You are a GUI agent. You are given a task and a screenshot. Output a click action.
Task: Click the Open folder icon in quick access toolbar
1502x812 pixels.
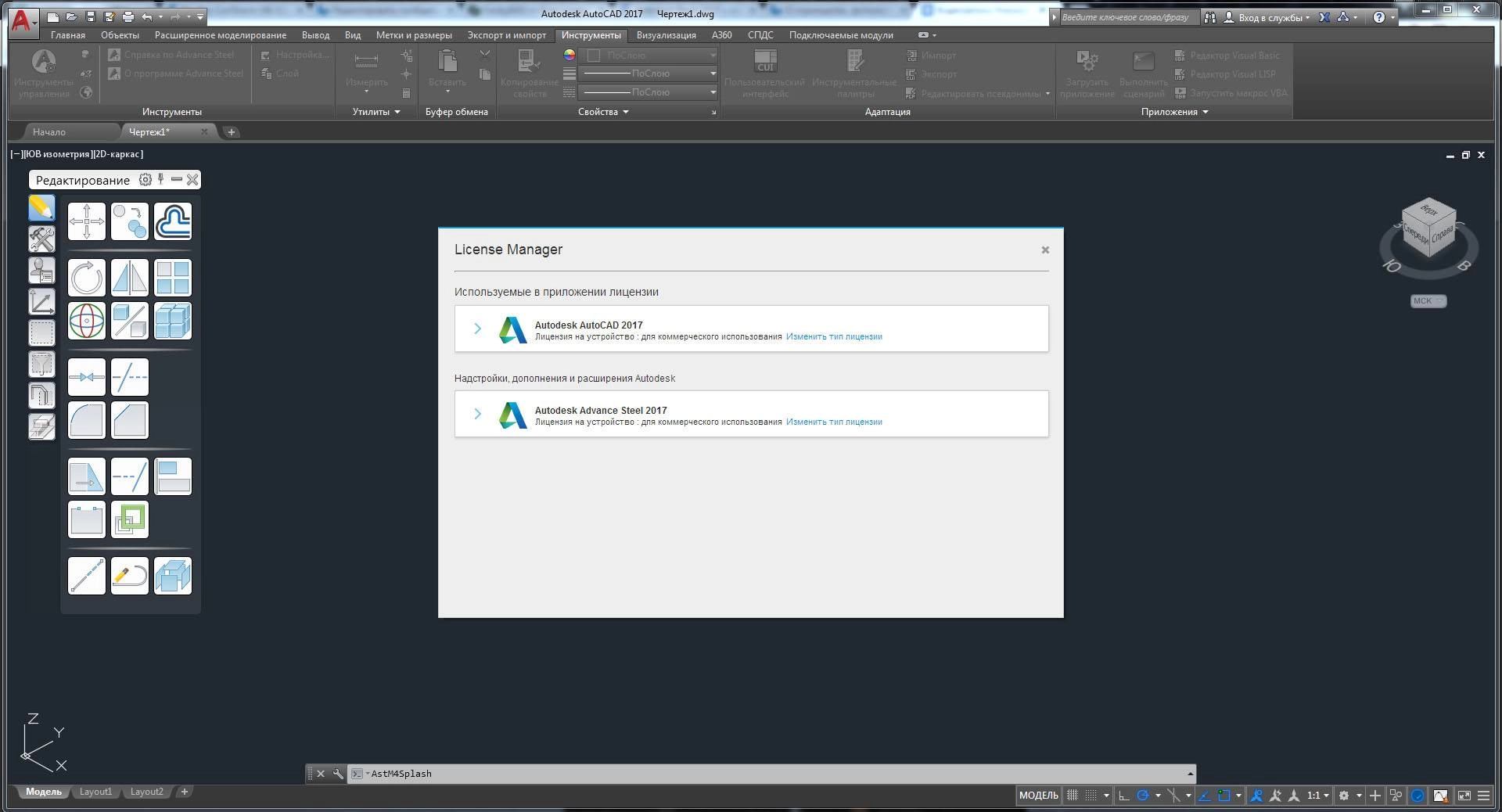72,16
